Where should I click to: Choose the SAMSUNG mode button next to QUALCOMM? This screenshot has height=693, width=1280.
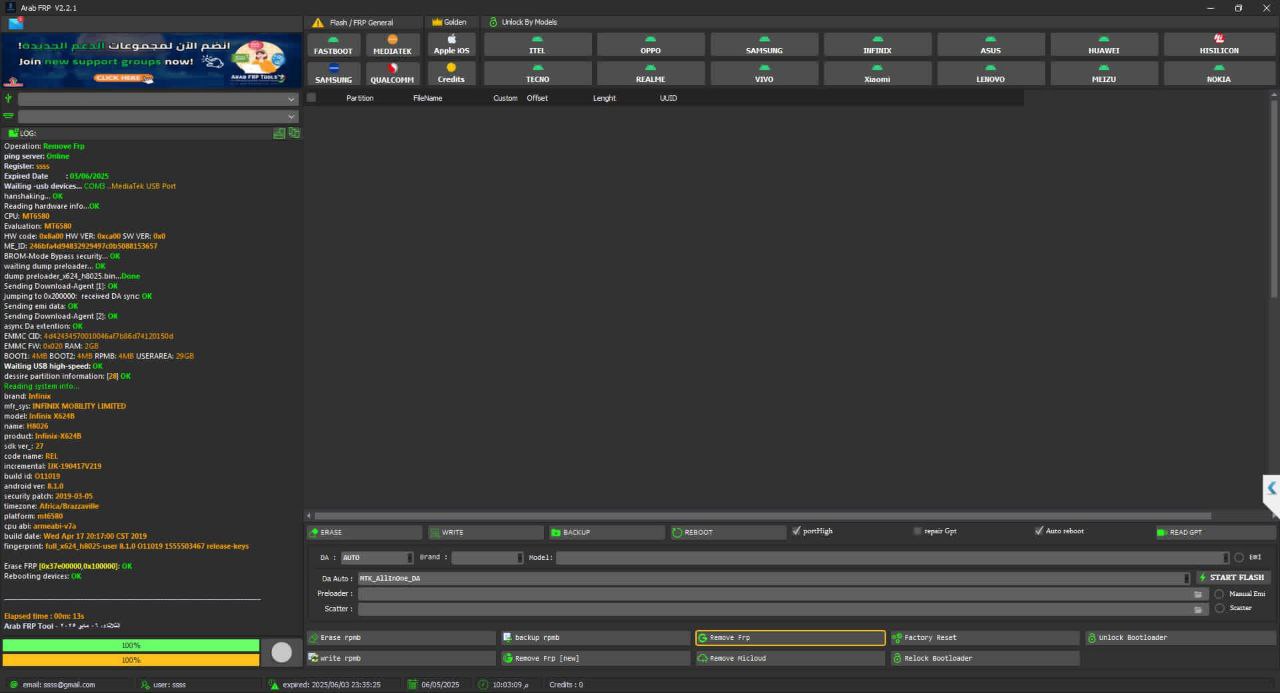(333, 74)
